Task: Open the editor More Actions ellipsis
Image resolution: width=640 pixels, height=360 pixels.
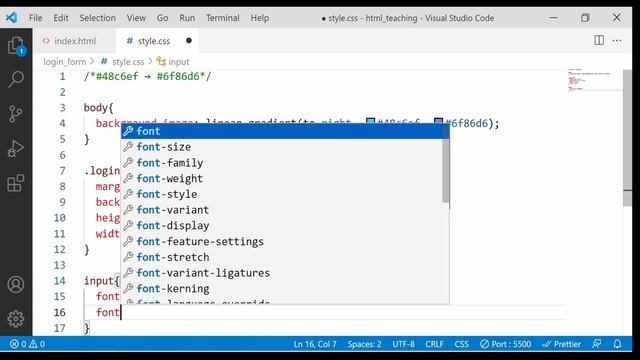Action: coord(617,40)
